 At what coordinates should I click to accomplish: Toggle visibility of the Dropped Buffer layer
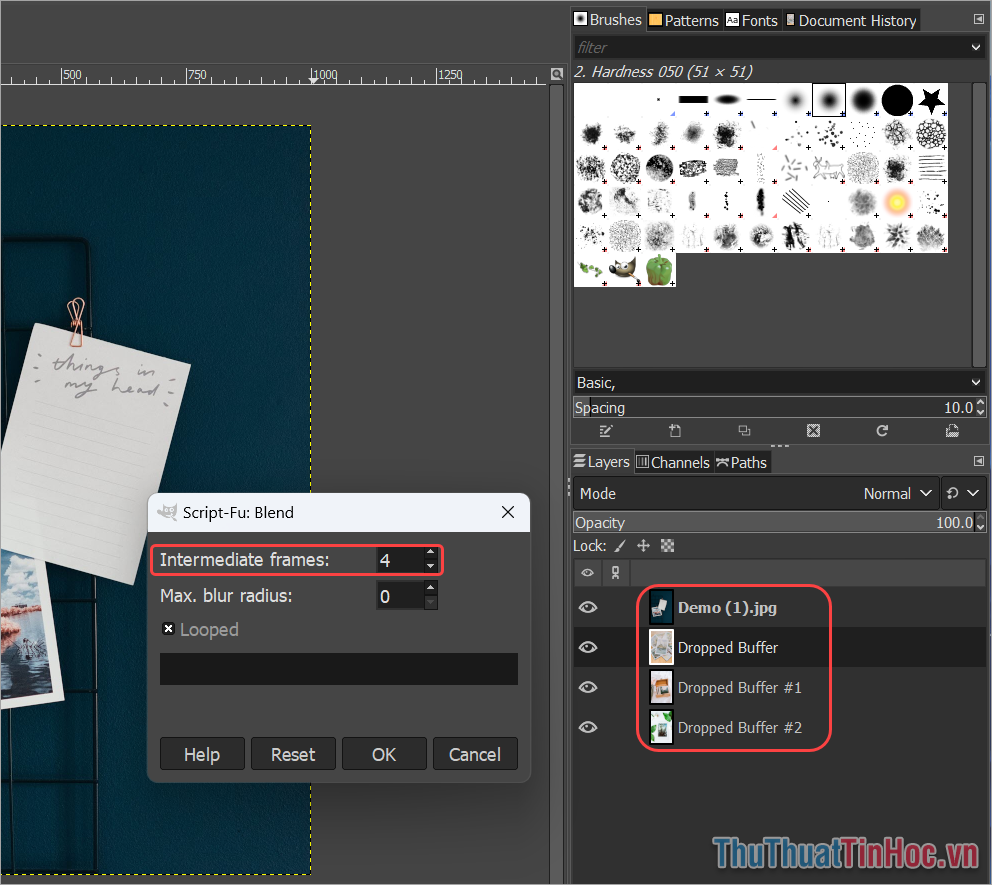click(x=588, y=647)
